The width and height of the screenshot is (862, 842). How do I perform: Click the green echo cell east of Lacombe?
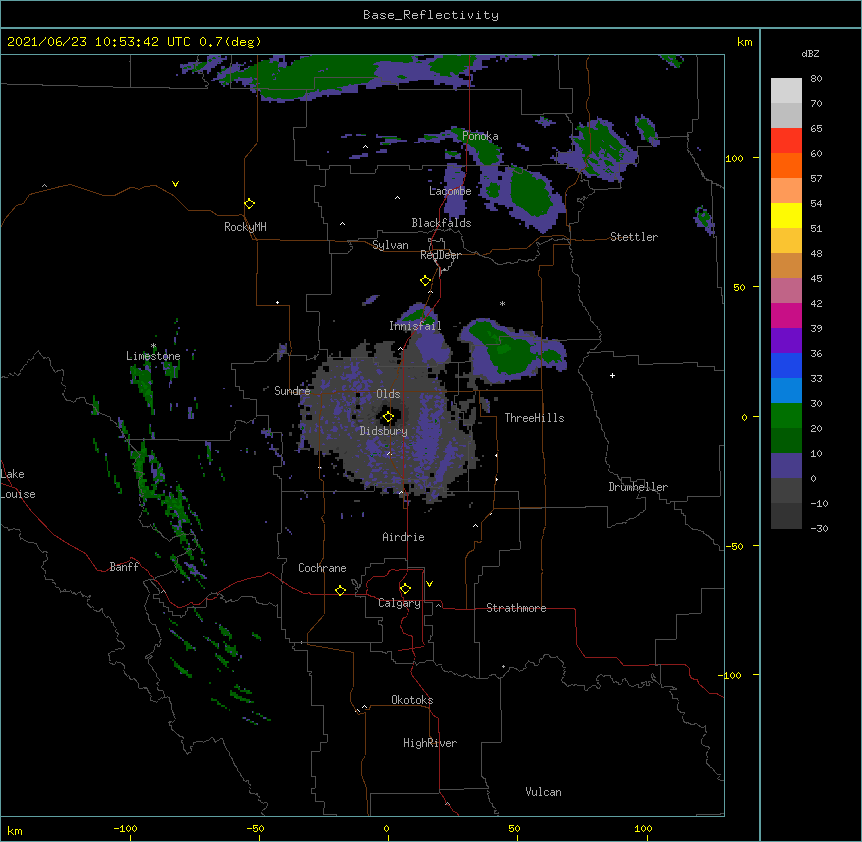coord(529,192)
